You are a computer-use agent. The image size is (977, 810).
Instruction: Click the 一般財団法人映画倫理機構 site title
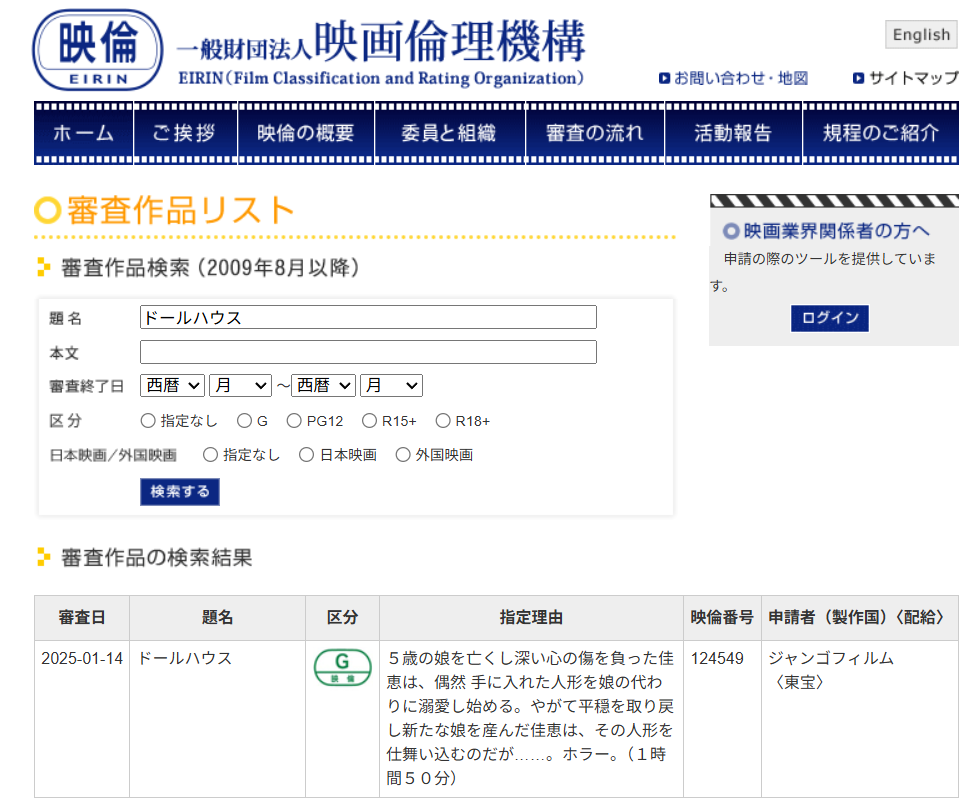(381, 42)
